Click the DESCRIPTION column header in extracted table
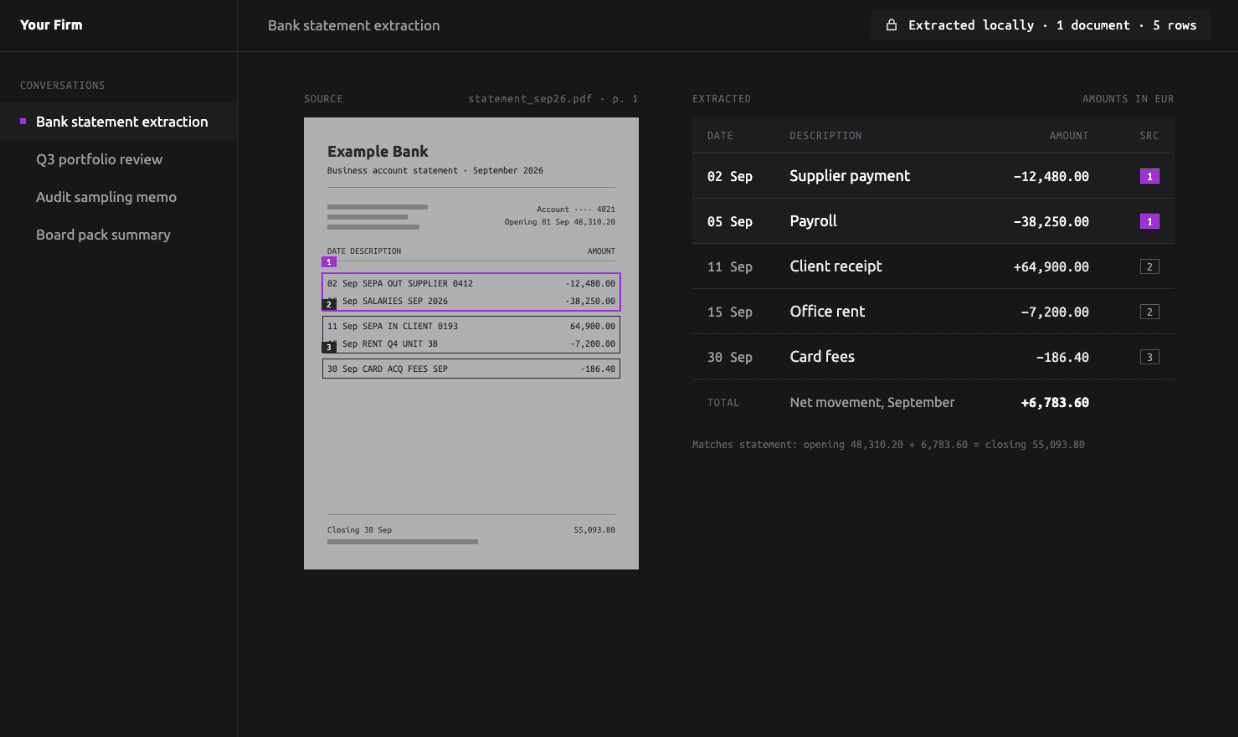This screenshot has width=1238, height=737. point(825,136)
